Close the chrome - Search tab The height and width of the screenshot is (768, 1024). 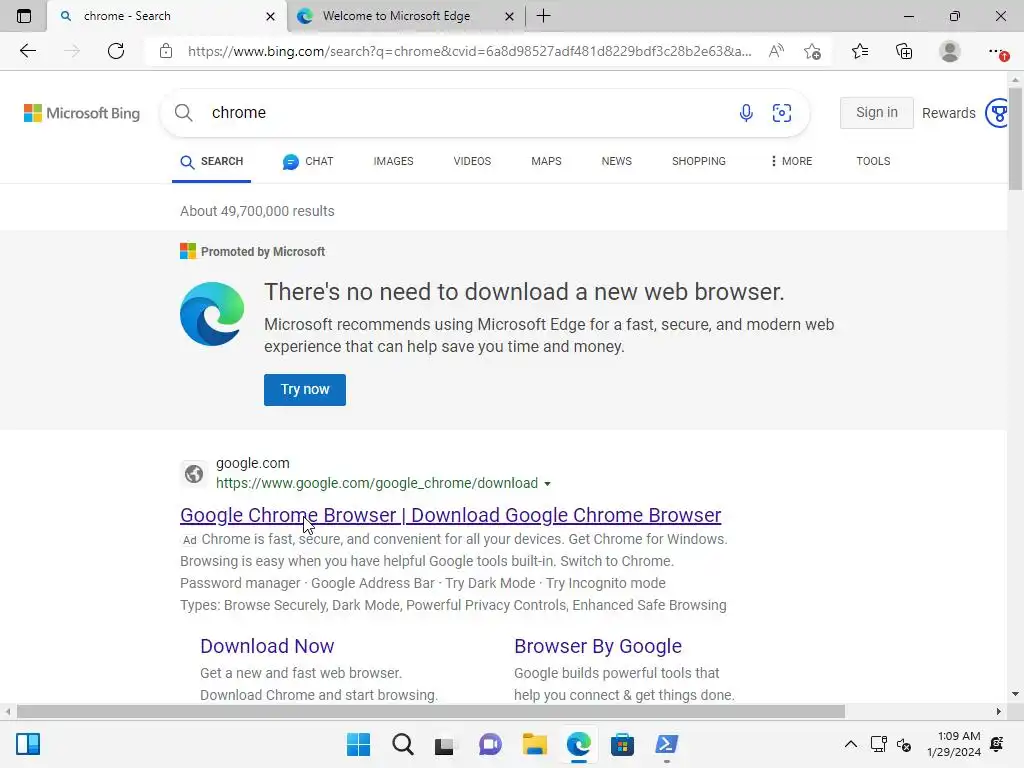tap(270, 16)
